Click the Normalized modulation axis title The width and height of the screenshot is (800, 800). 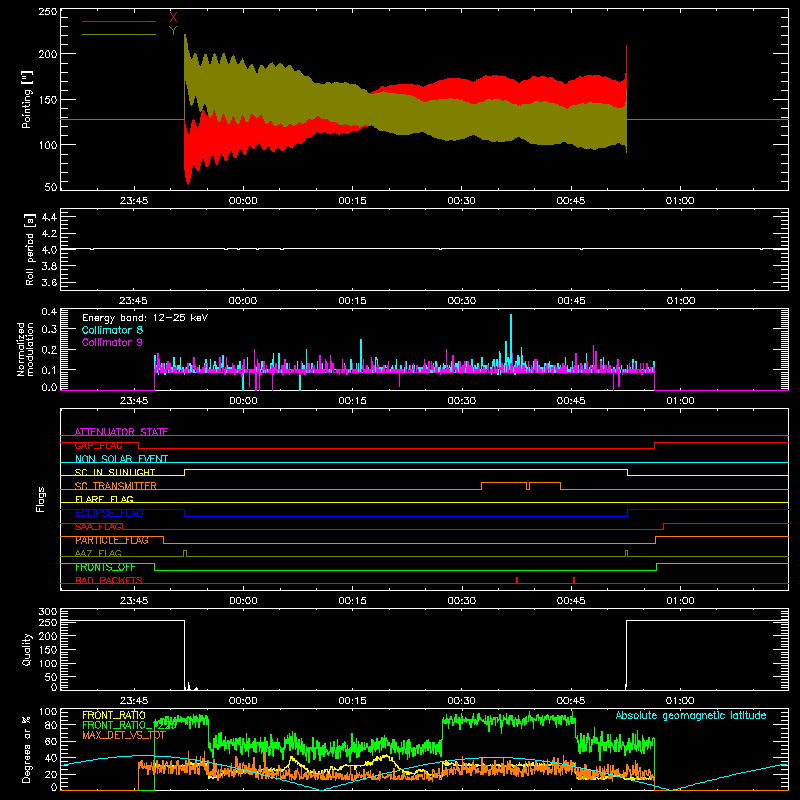(x=25, y=349)
